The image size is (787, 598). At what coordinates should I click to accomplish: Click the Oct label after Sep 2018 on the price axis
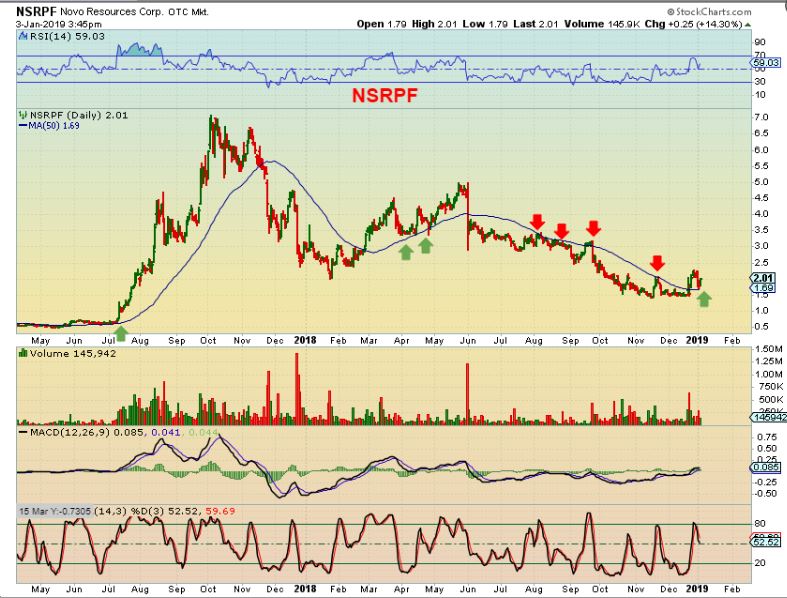(600, 341)
